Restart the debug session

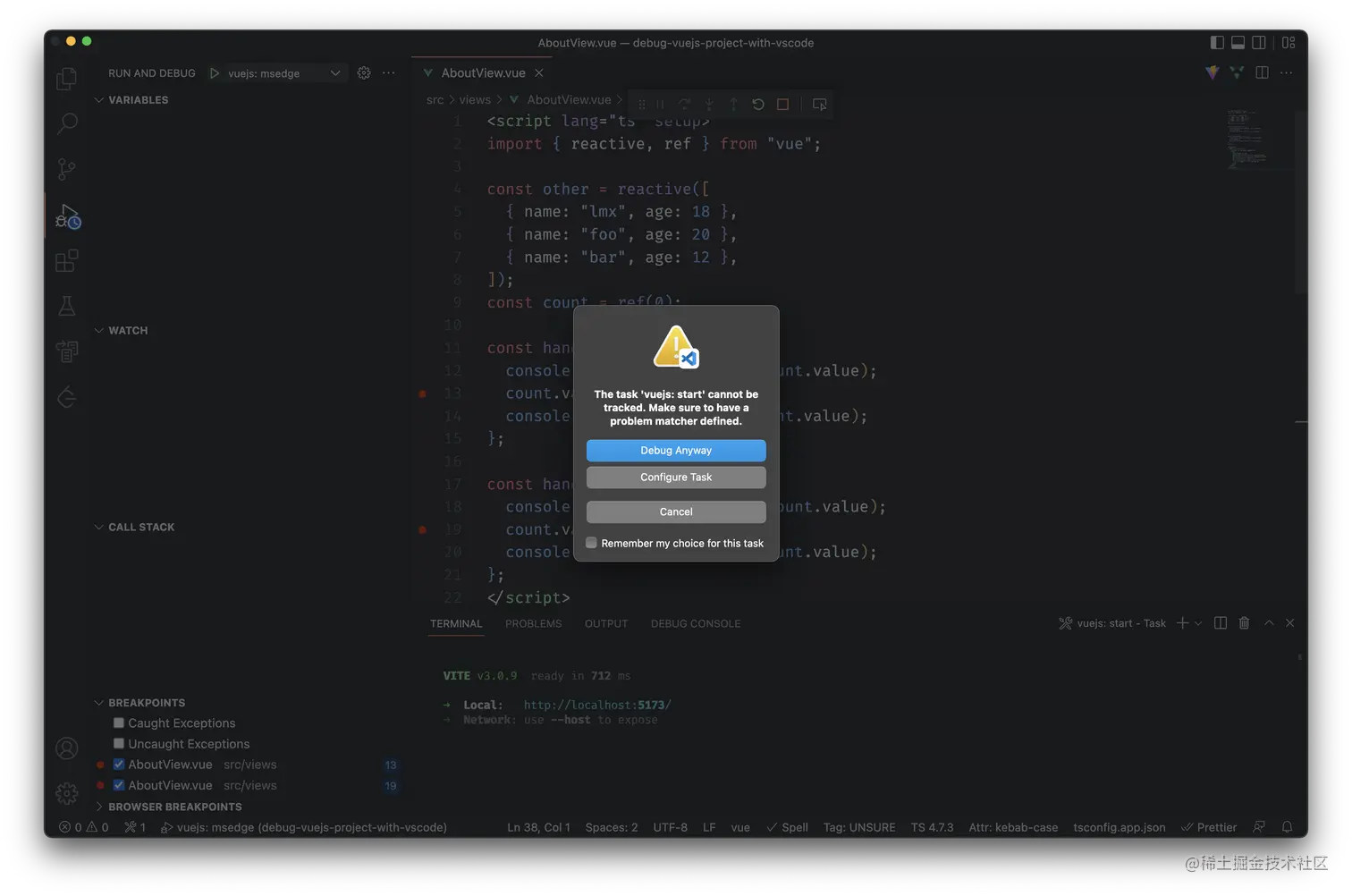point(757,105)
